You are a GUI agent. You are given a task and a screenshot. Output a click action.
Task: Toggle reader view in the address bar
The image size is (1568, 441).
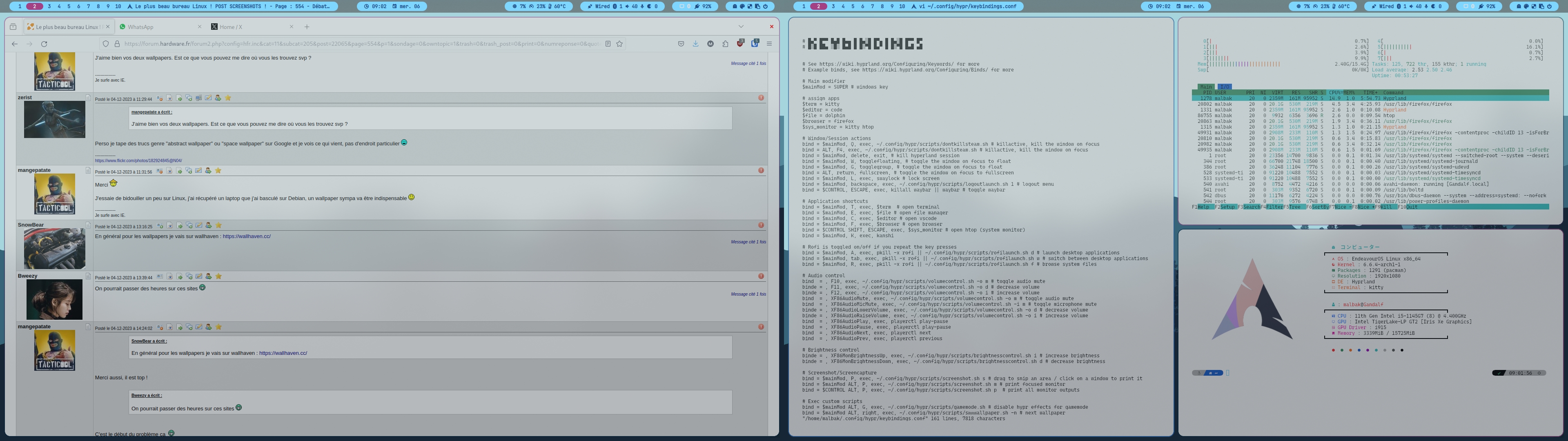[x=608, y=44]
